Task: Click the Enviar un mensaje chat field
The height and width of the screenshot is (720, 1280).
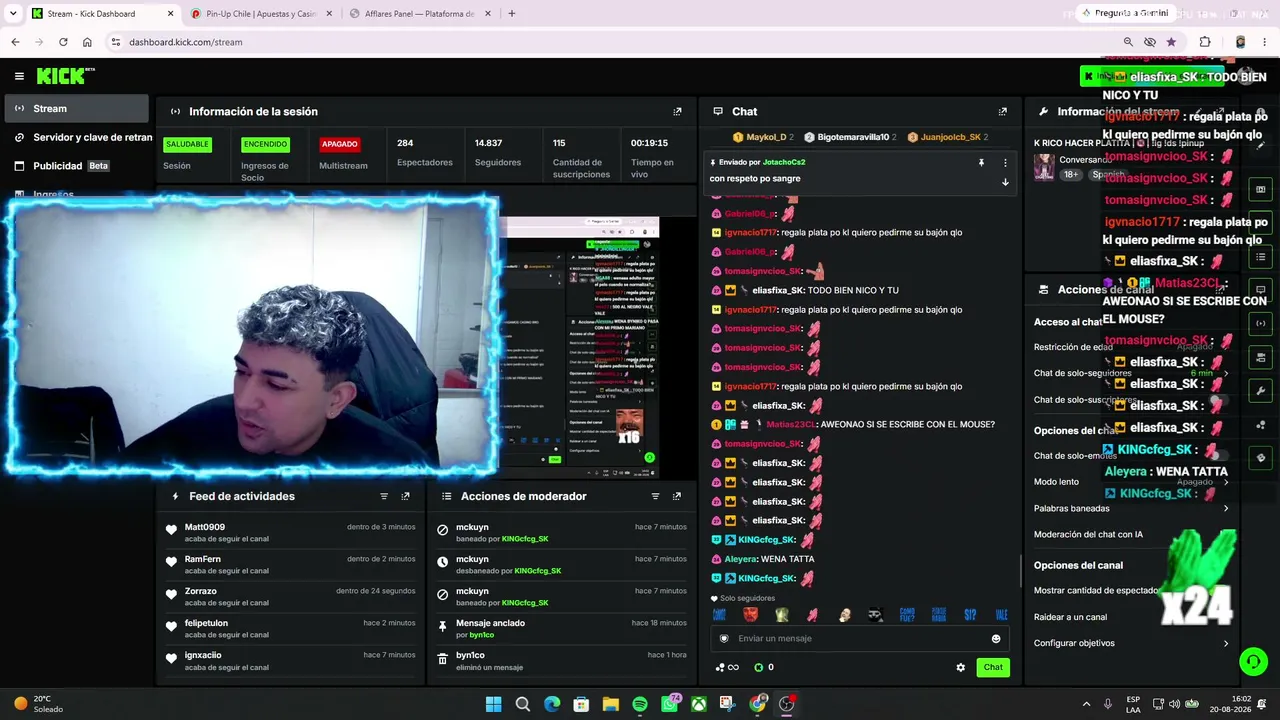Action: click(x=860, y=639)
